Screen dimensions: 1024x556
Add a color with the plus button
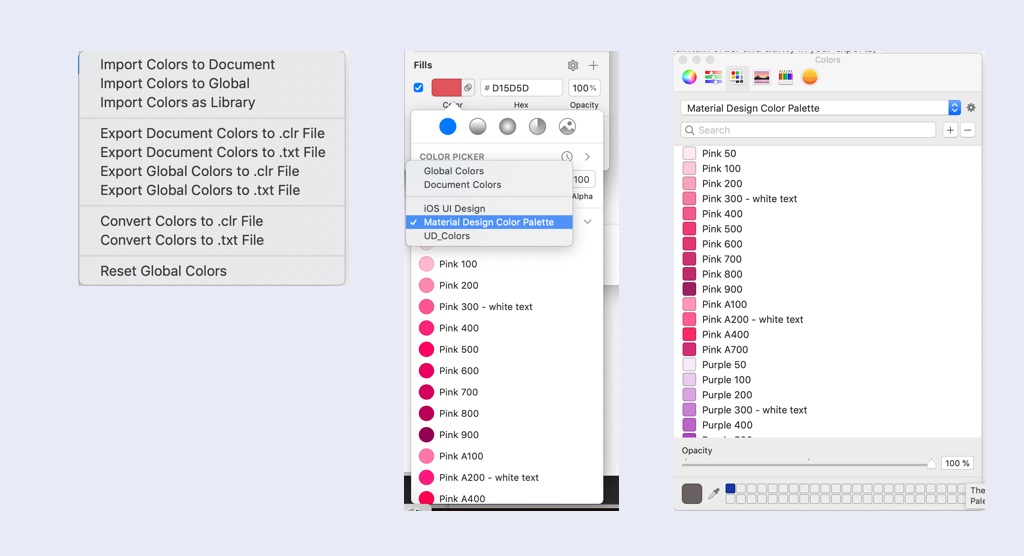pos(950,130)
